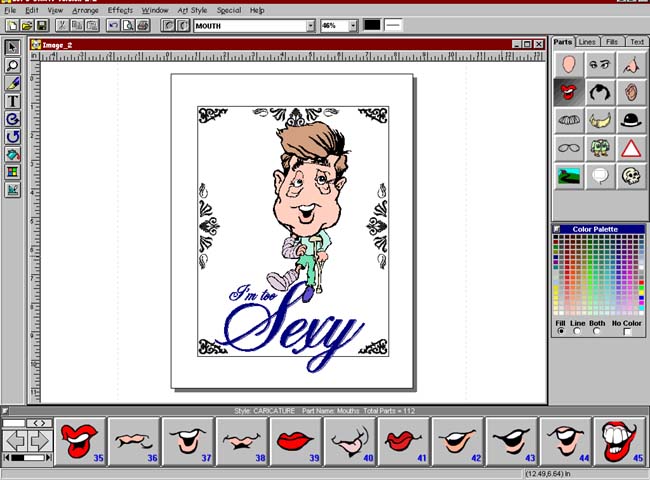Click the Undo toolbar icon
Viewport: 650px width, 480px height.
click(x=113, y=26)
